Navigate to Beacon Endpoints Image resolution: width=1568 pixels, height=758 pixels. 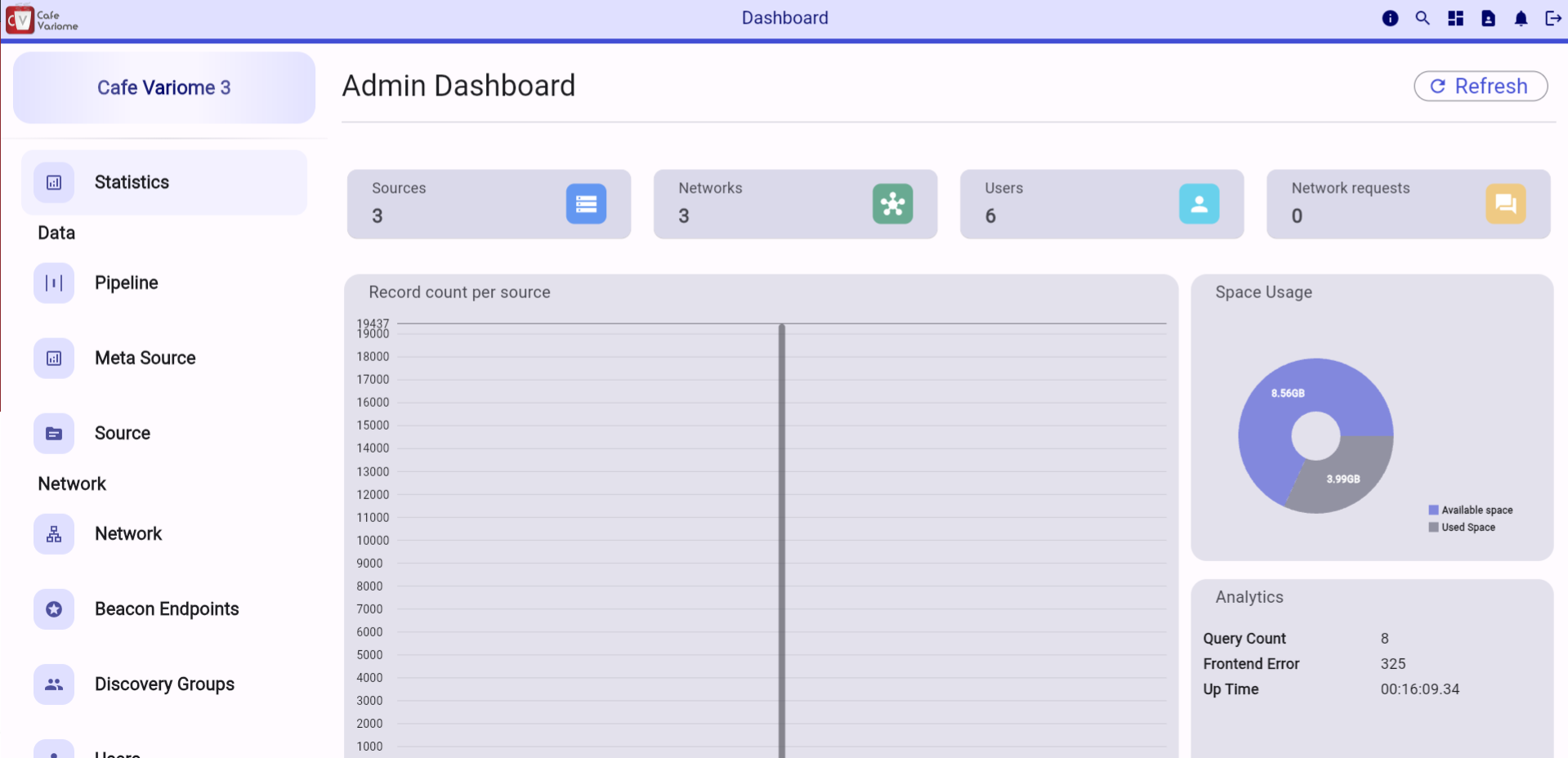pyautogui.click(x=167, y=609)
